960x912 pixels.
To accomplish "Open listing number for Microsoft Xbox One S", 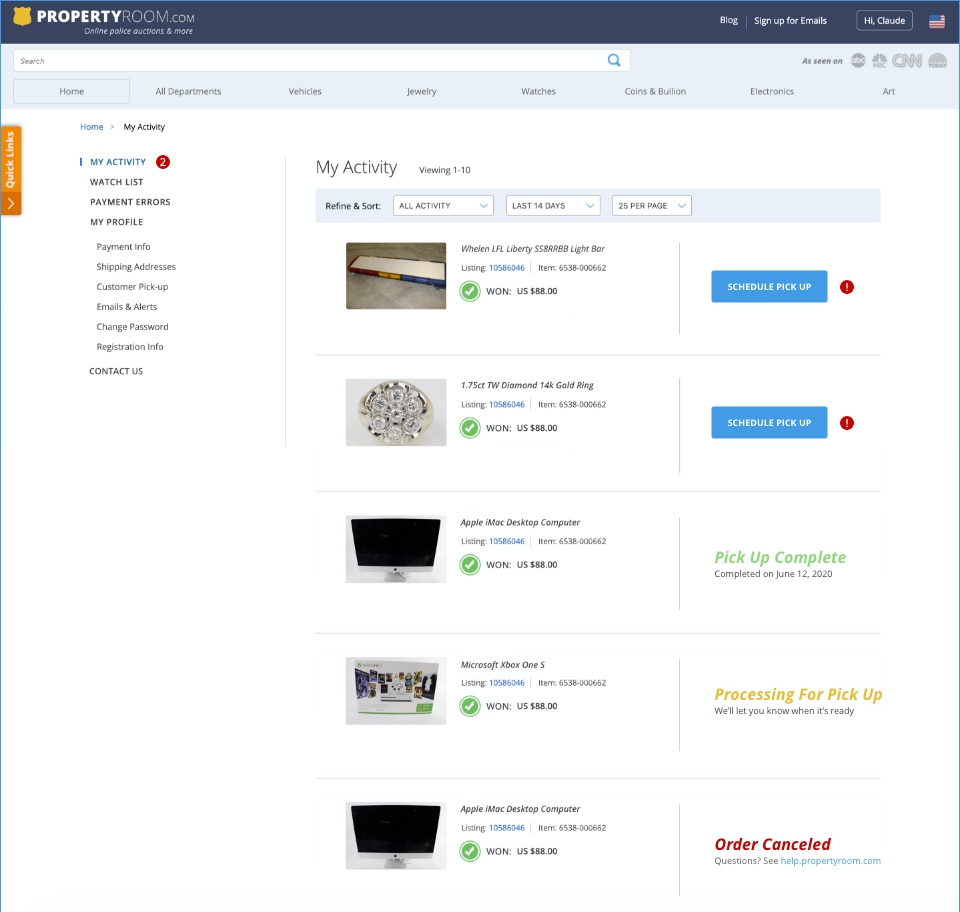I will [506, 683].
